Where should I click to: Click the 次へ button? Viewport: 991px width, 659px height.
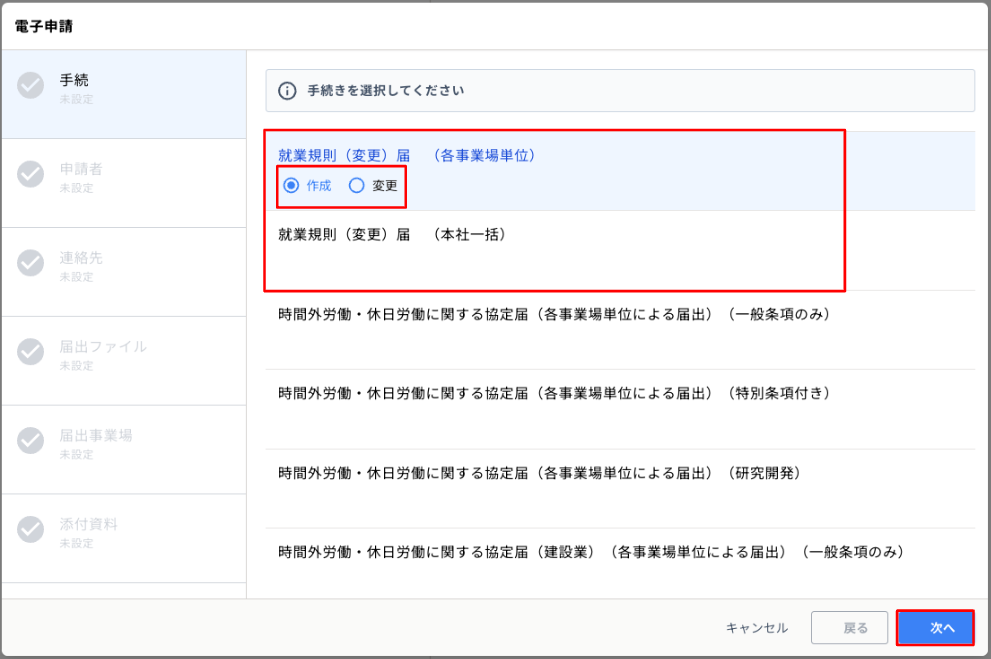click(x=935, y=627)
